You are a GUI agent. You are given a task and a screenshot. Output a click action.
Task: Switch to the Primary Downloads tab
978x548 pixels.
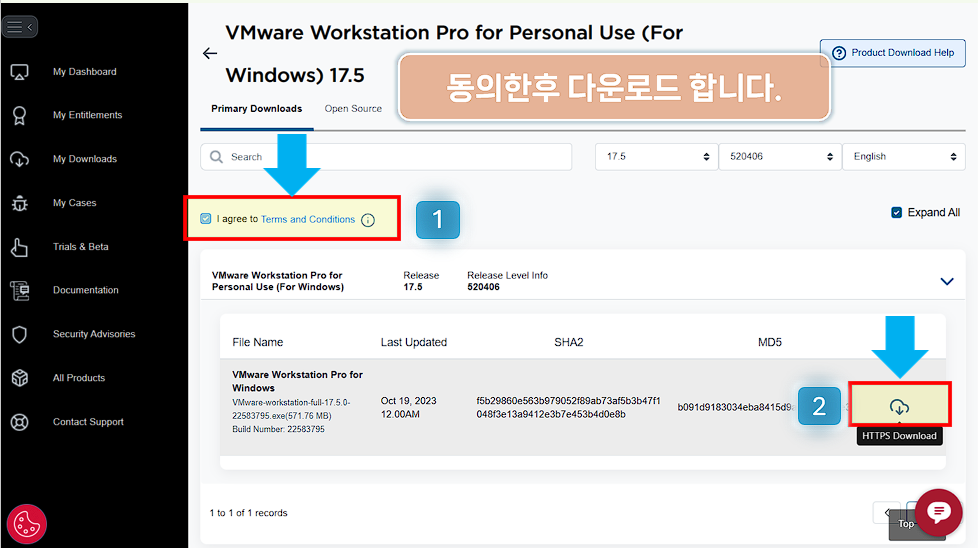click(x=256, y=108)
